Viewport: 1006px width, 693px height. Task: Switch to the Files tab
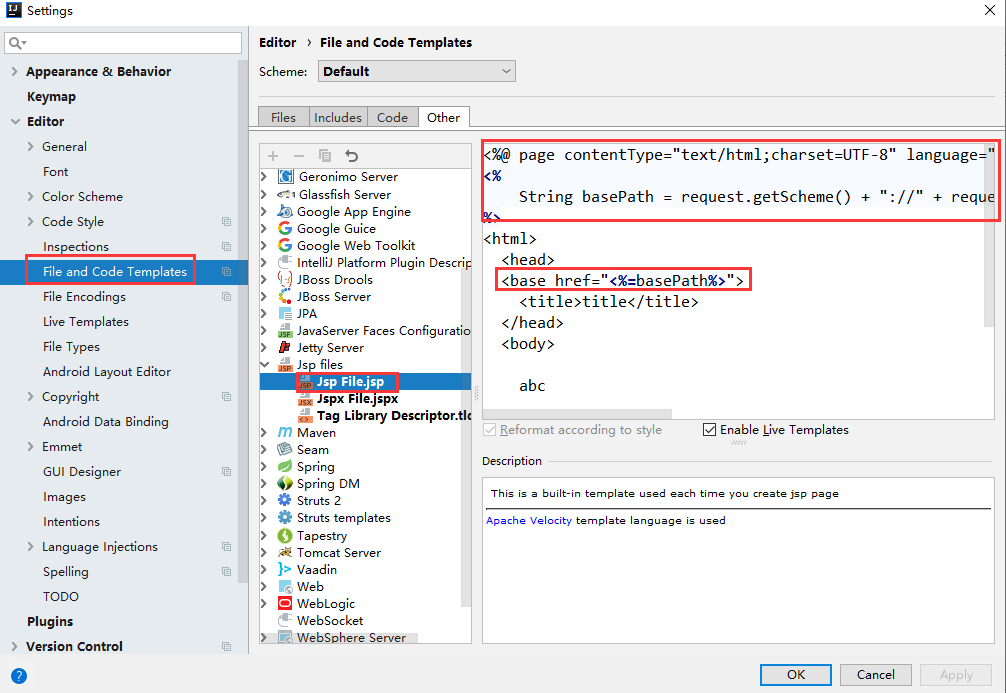tap(283, 118)
